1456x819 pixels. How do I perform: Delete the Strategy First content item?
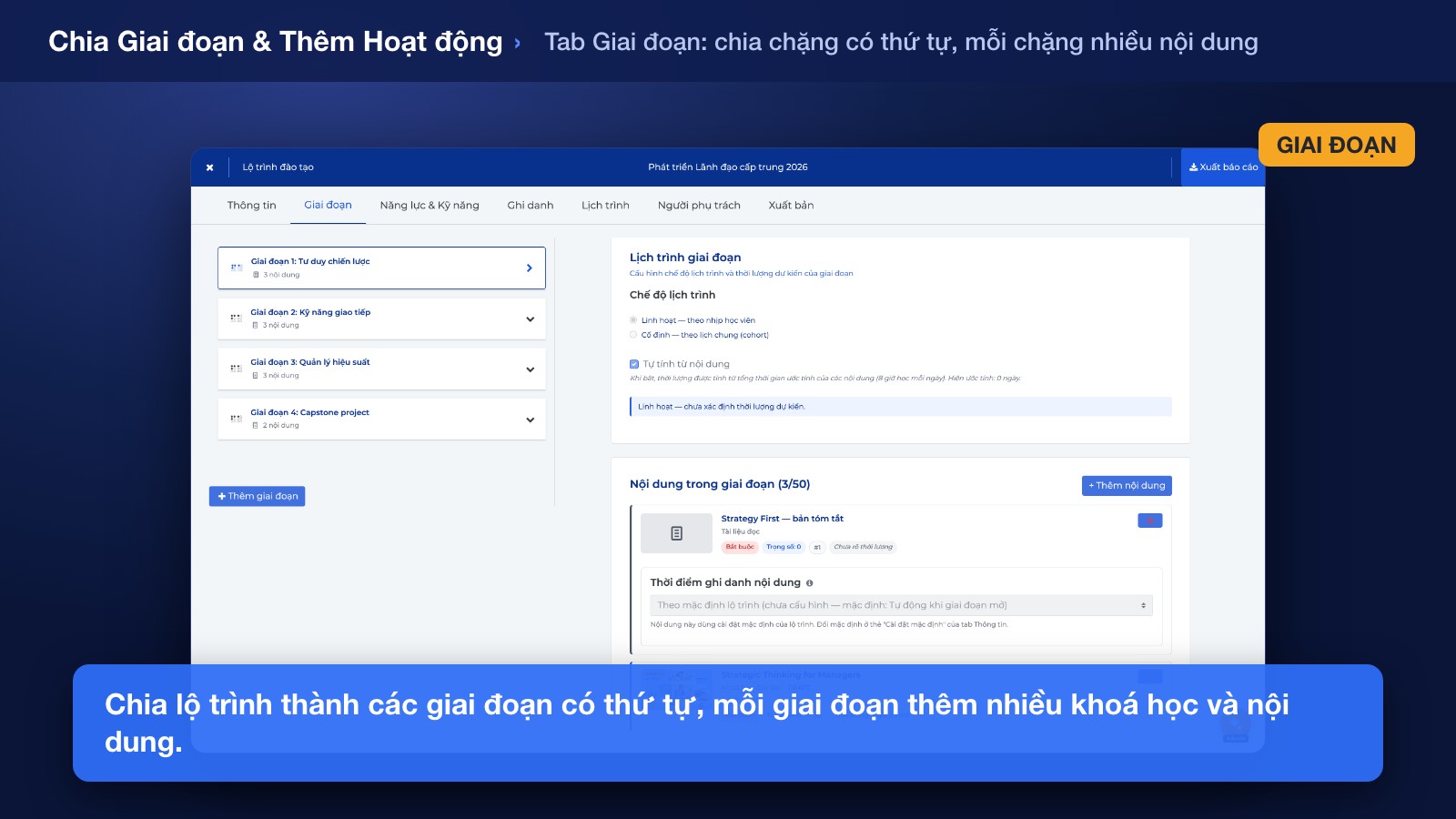tap(1150, 521)
